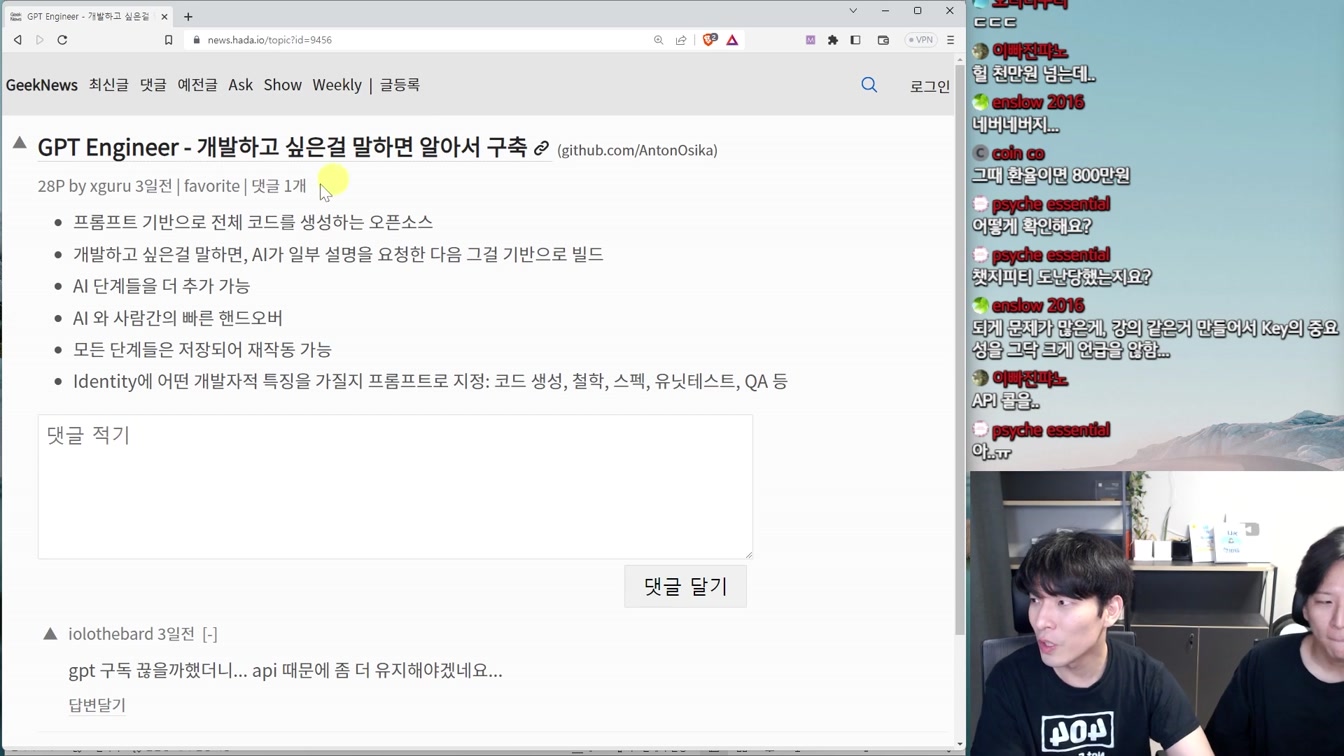View site info via the padlock icon
1344x756 pixels.
[x=197, y=40]
